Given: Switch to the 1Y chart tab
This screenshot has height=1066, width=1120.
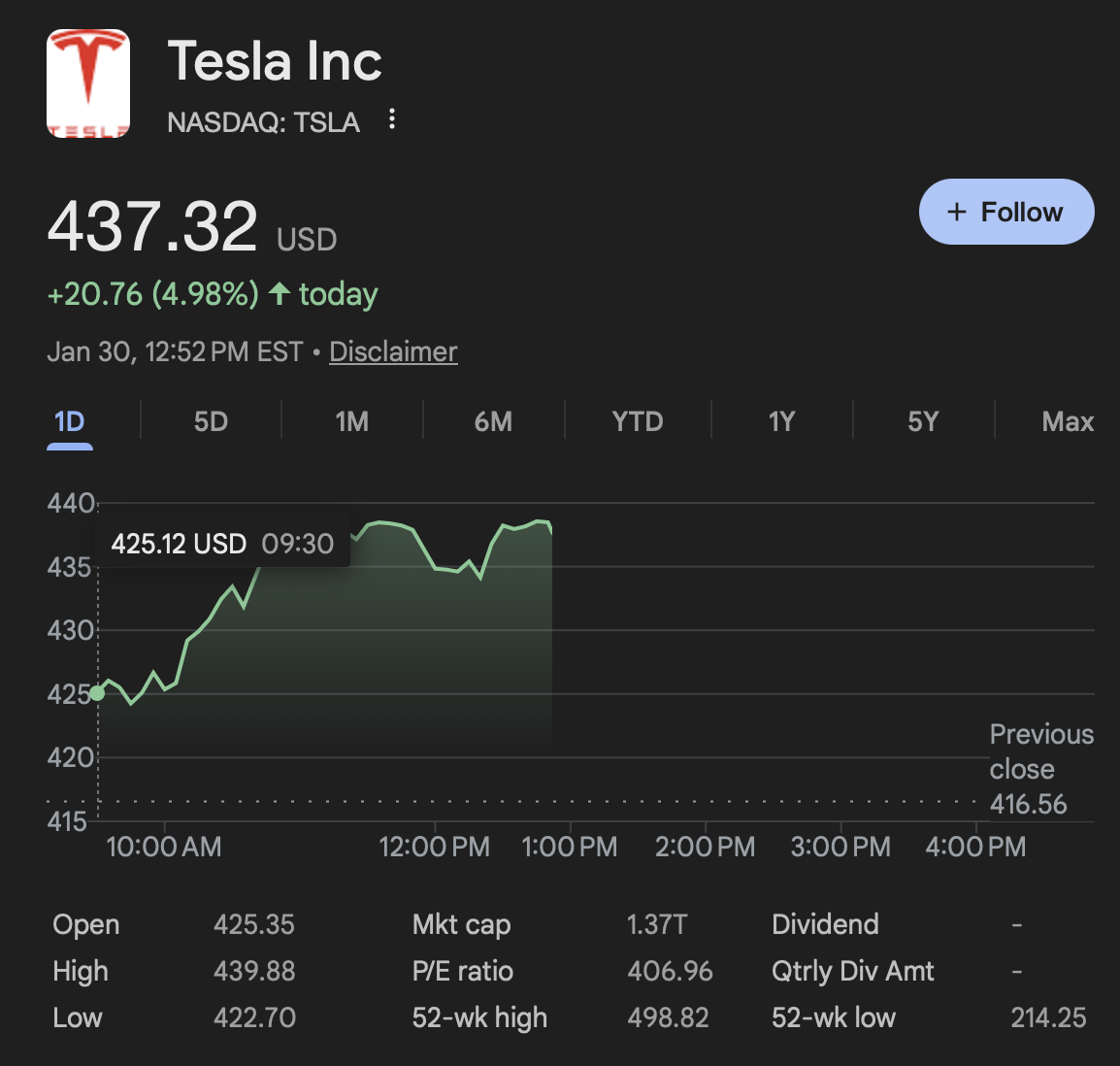Looking at the screenshot, I should point(781,421).
